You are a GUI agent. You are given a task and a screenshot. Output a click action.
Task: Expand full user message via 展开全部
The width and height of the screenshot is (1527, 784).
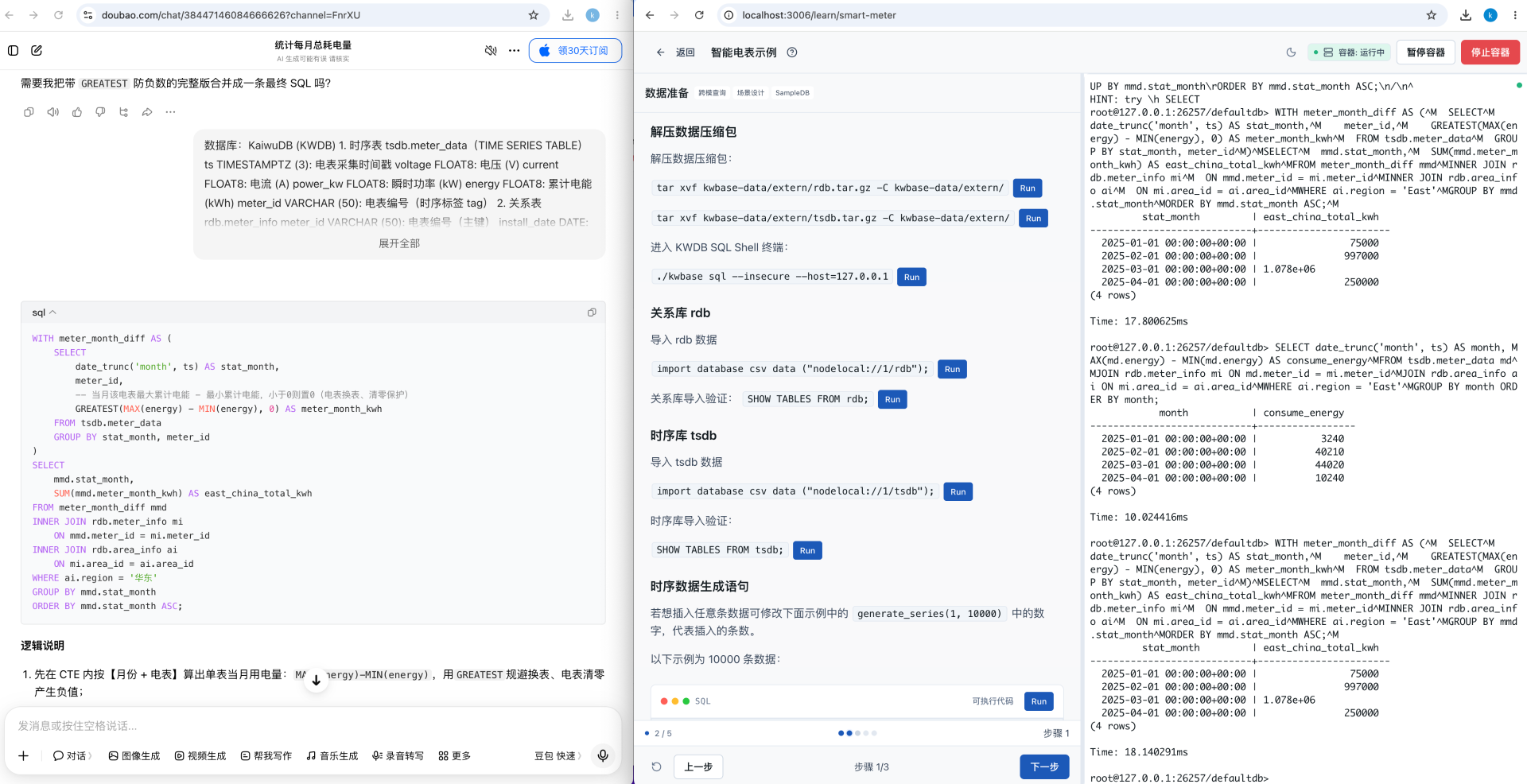399,243
